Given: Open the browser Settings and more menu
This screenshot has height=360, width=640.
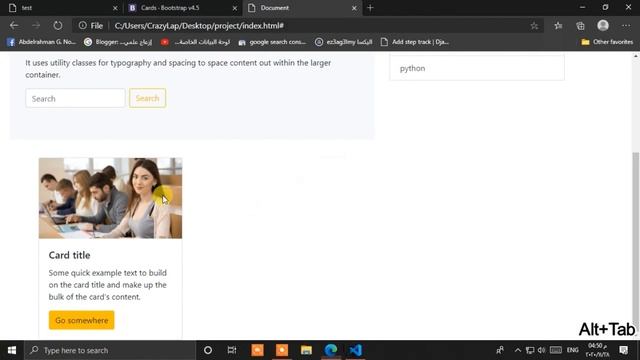Looking at the screenshot, I should tap(626, 26).
